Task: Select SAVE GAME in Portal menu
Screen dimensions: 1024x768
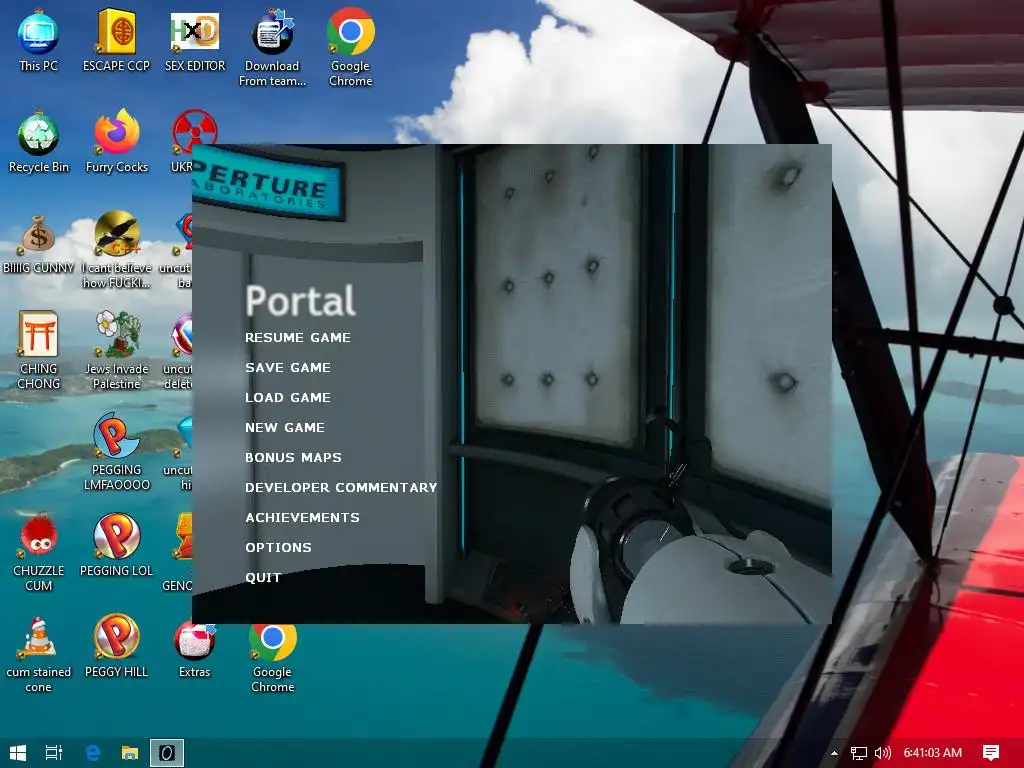Action: click(288, 368)
